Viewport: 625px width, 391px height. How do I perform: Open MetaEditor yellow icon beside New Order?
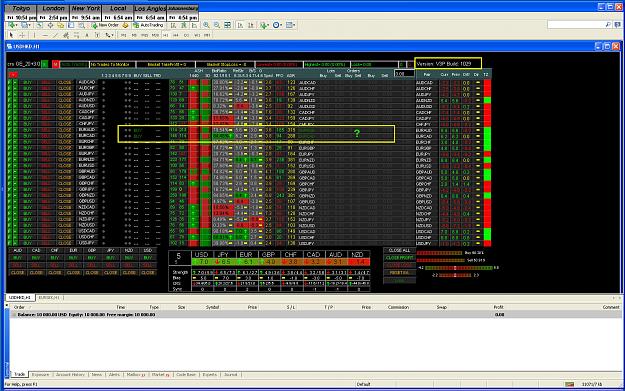pos(125,25)
